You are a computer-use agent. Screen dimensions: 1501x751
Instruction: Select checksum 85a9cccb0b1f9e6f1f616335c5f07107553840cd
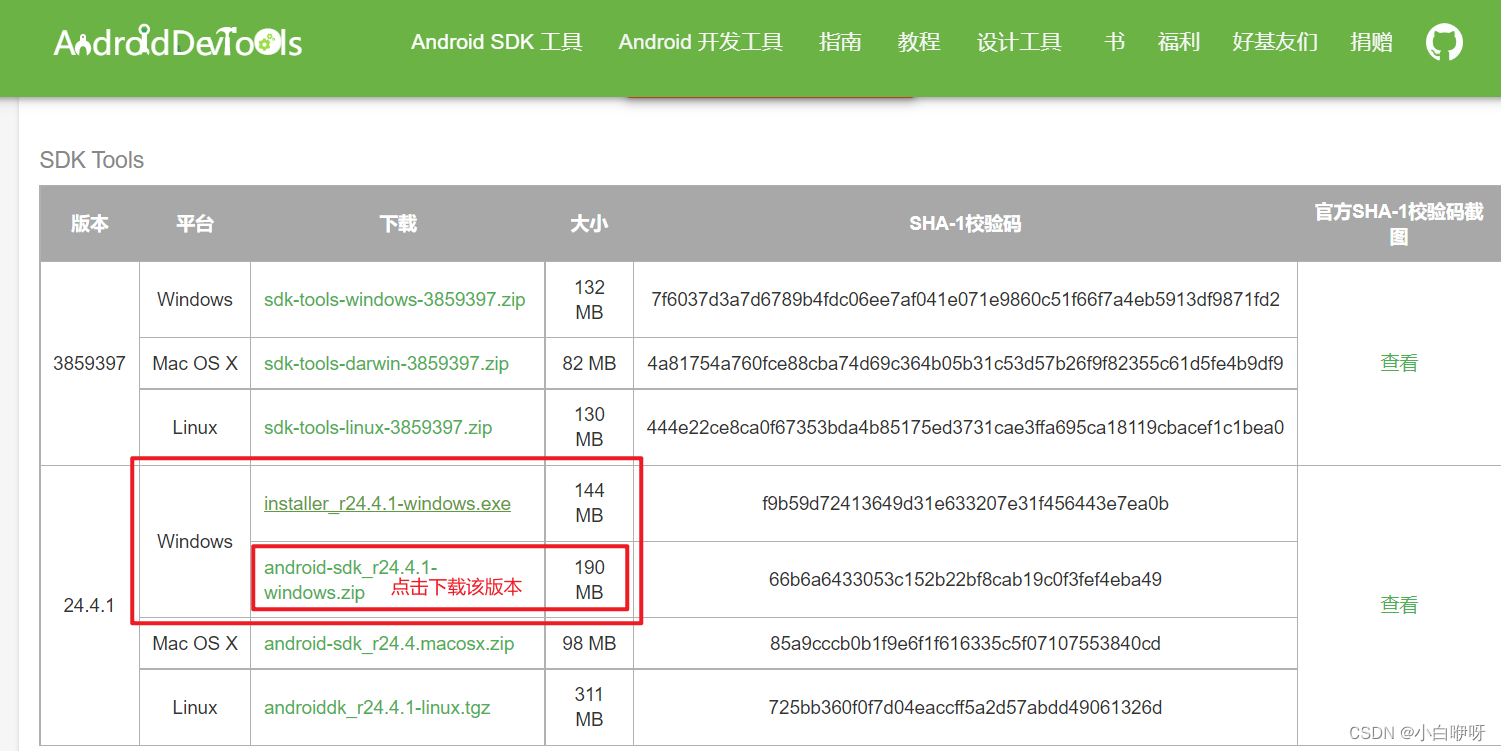(965, 644)
